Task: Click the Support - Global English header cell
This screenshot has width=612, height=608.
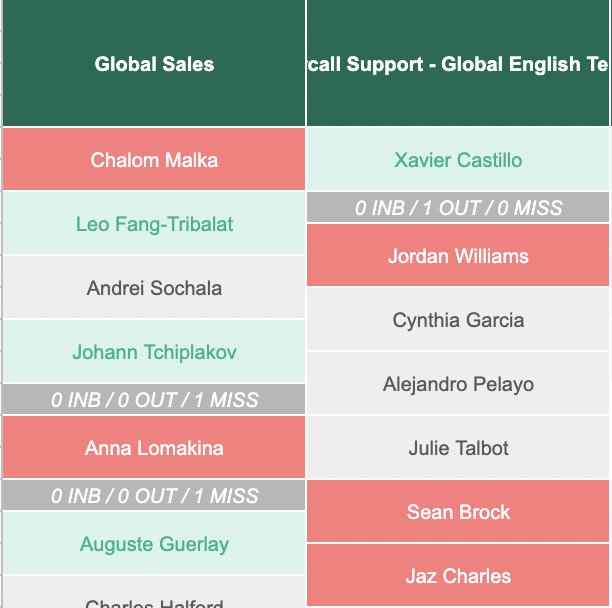Action: (x=459, y=64)
